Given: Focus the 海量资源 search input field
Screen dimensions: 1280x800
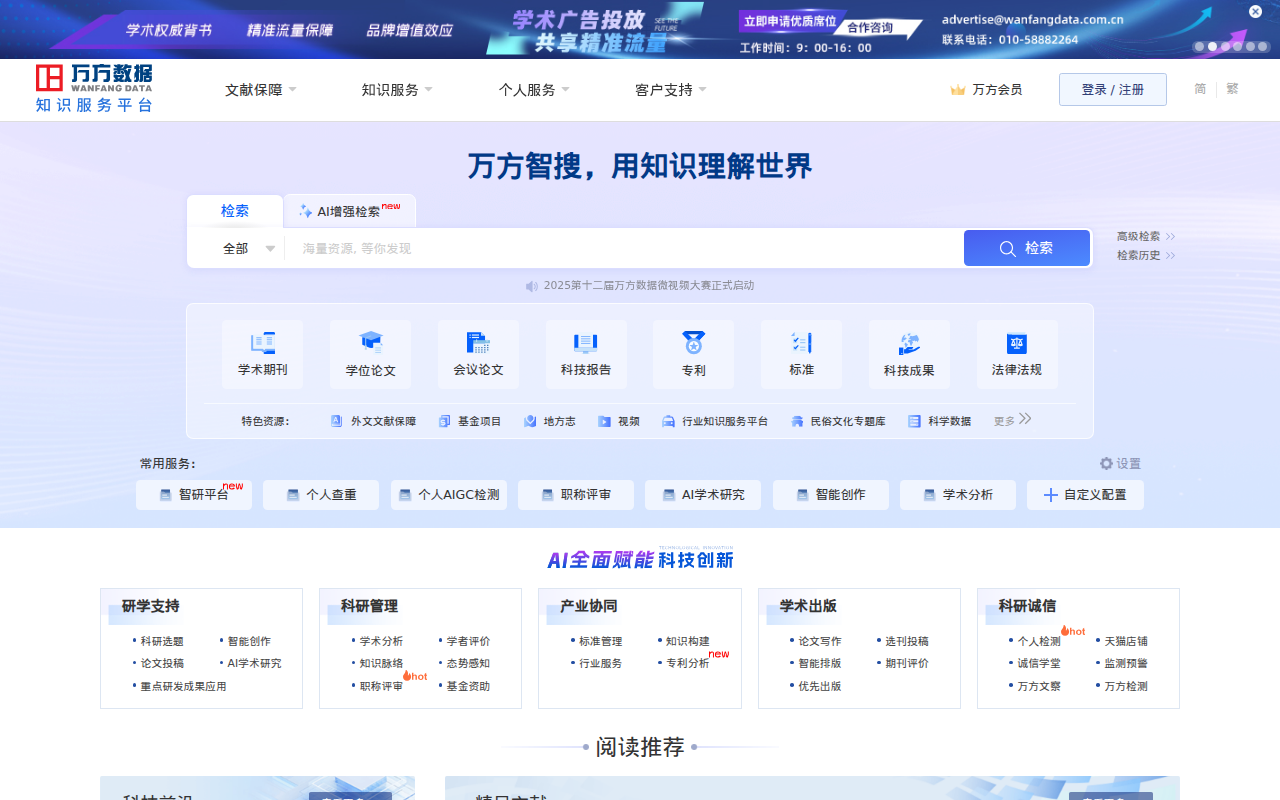Looking at the screenshot, I should [624, 249].
